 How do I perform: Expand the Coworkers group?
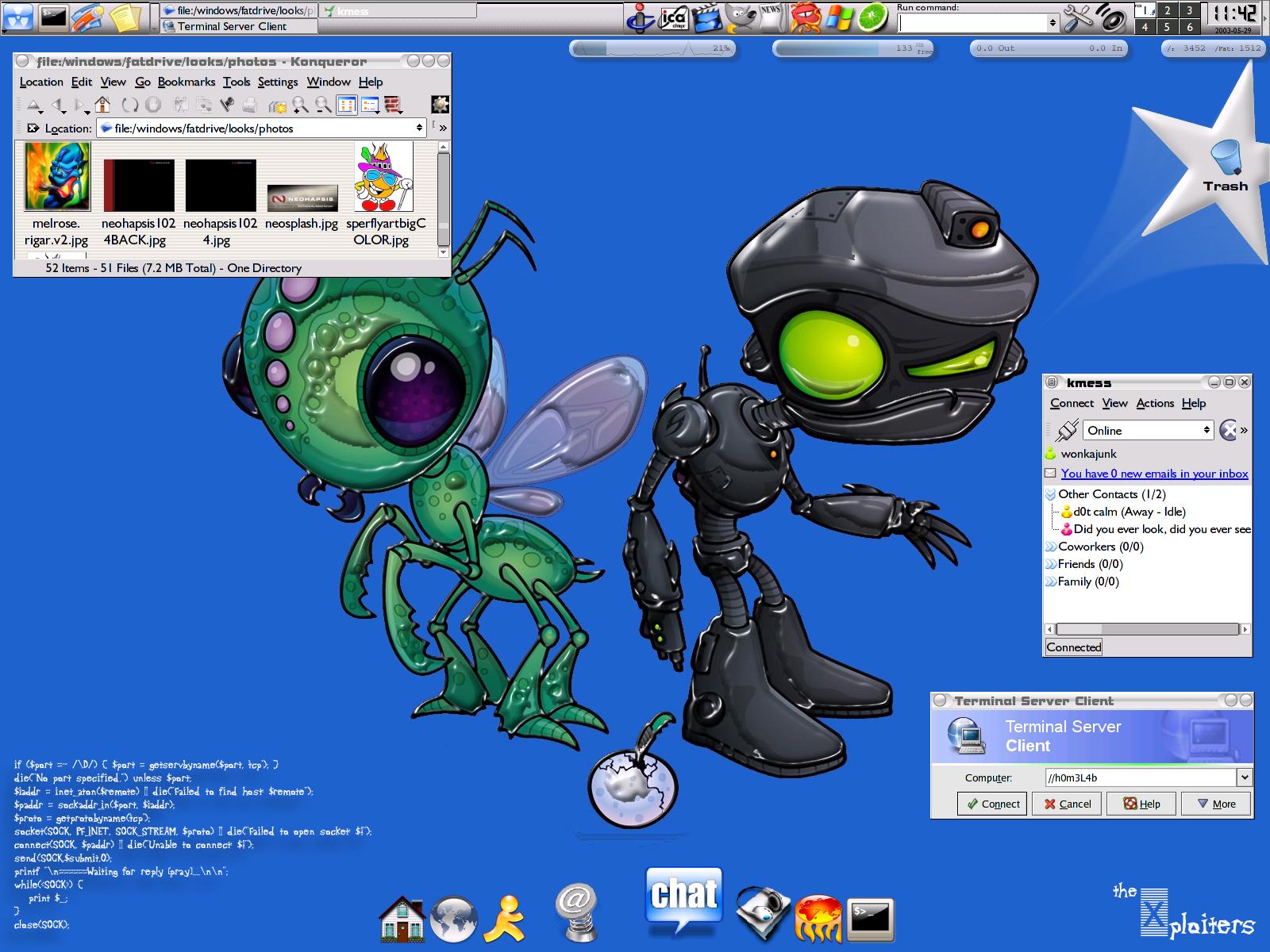click(x=1051, y=547)
